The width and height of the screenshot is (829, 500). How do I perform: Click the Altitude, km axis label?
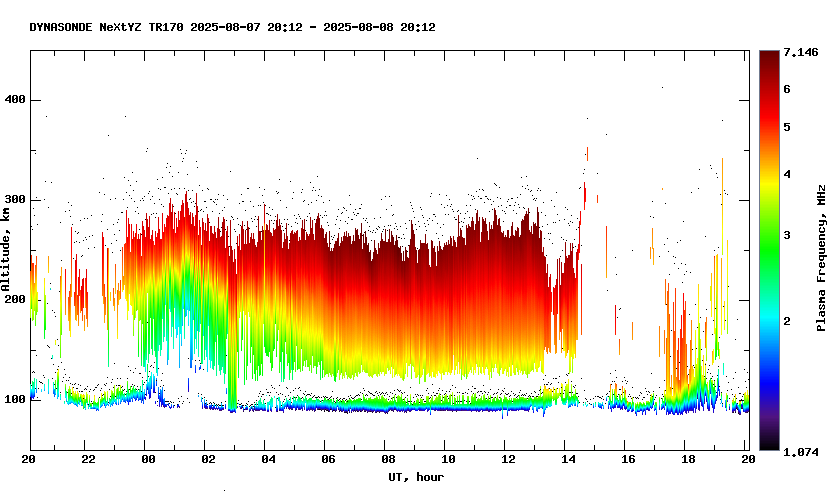[x=5, y=249]
